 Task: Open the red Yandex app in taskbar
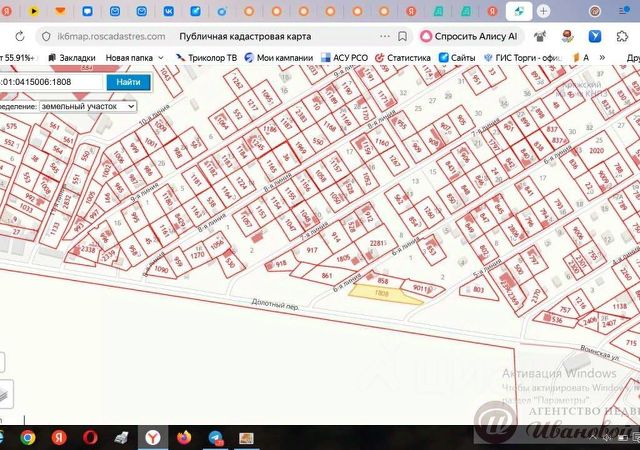59,438
